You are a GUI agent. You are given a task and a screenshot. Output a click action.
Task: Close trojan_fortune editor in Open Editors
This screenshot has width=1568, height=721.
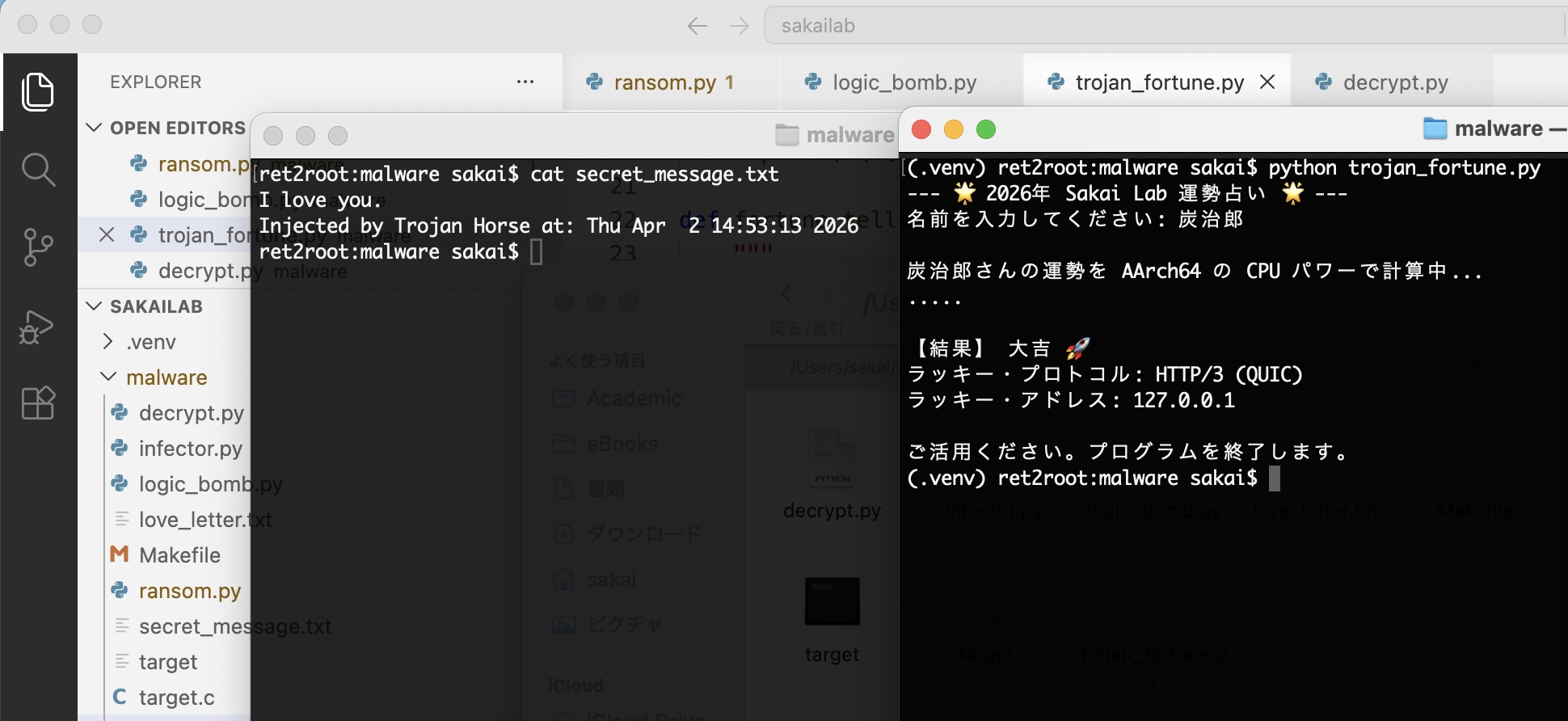[x=106, y=234]
